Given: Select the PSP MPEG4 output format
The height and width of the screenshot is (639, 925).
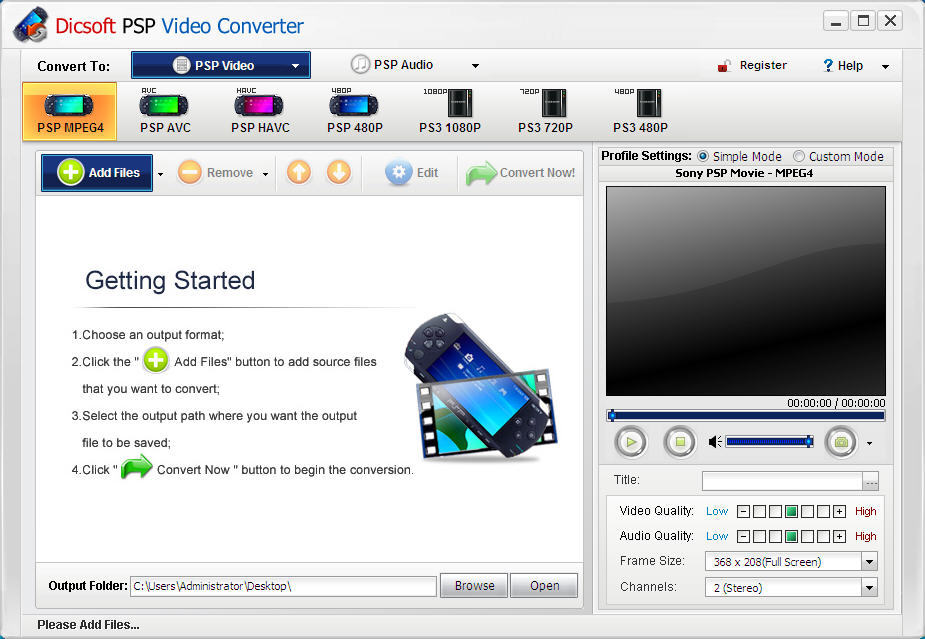Looking at the screenshot, I should coord(68,110).
